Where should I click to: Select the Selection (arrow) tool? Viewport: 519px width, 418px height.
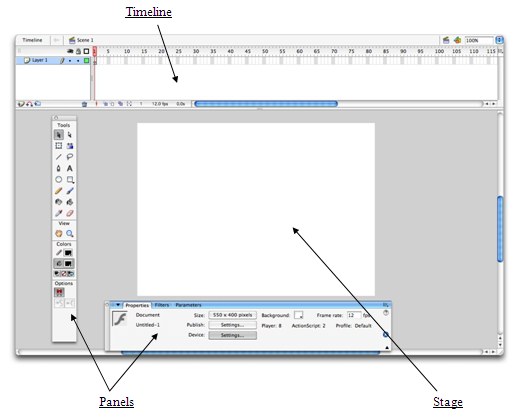pyautogui.click(x=59, y=135)
